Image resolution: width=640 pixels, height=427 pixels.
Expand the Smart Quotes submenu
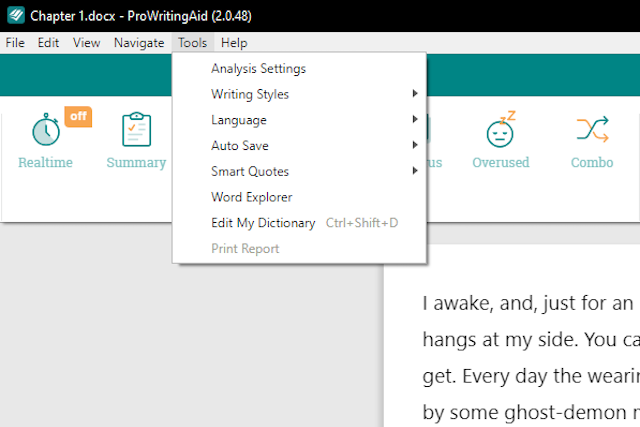(300, 171)
